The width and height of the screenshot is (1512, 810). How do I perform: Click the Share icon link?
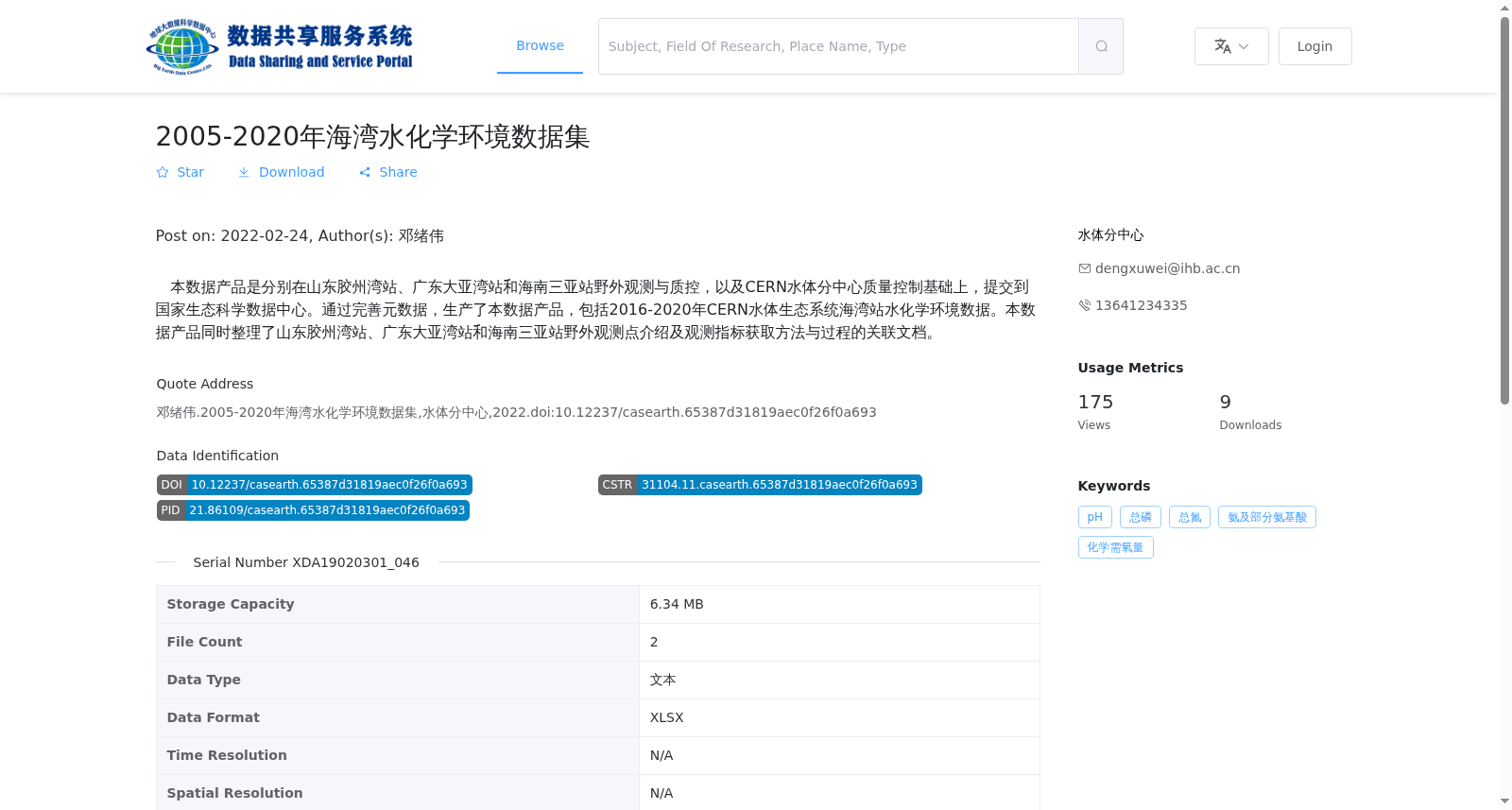point(365,172)
